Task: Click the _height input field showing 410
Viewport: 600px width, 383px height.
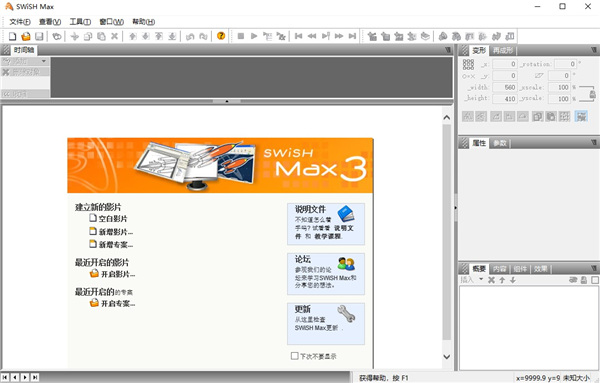Action: (505, 99)
